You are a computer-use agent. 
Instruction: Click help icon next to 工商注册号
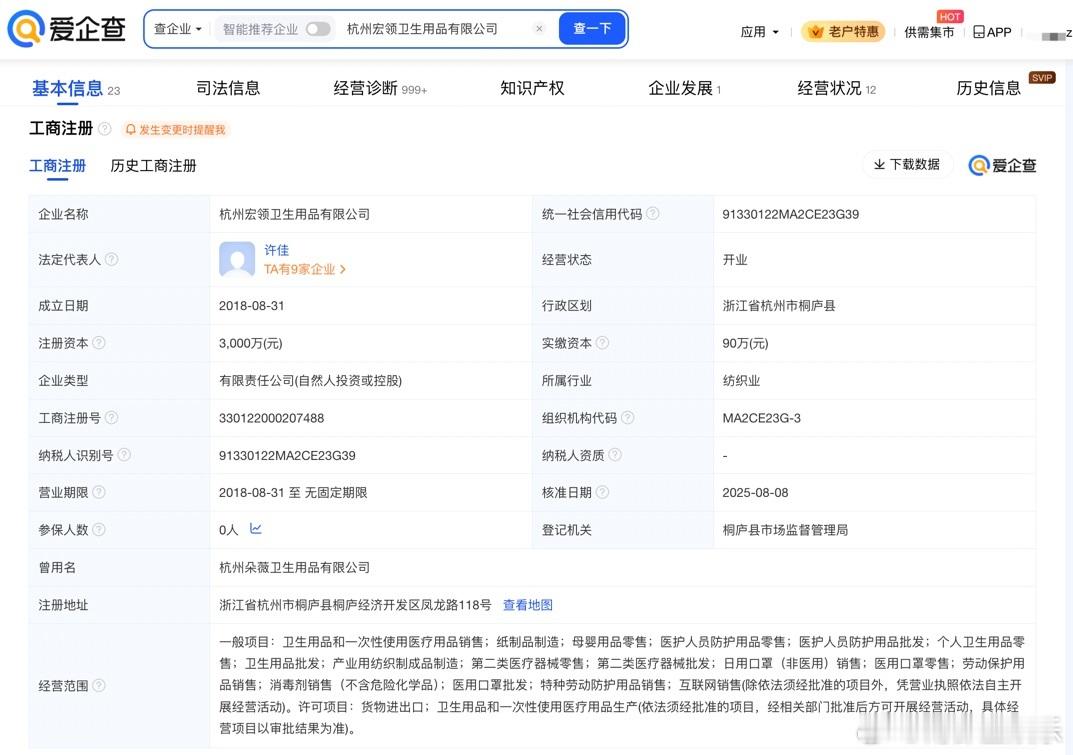tap(112, 417)
